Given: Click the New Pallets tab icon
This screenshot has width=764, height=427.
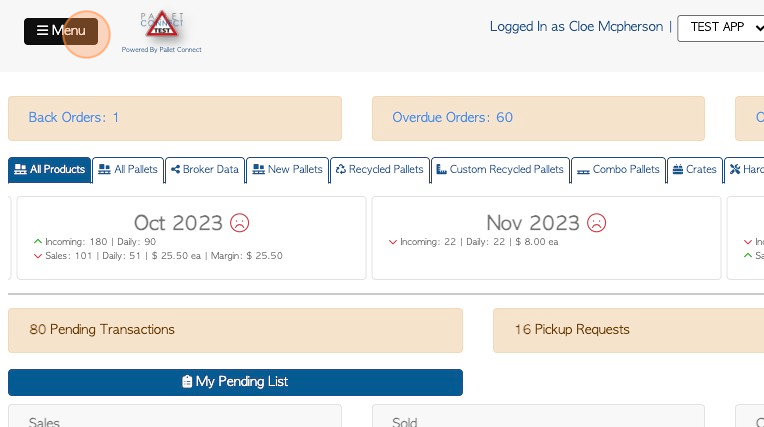Looking at the screenshot, I should [258, 170].
